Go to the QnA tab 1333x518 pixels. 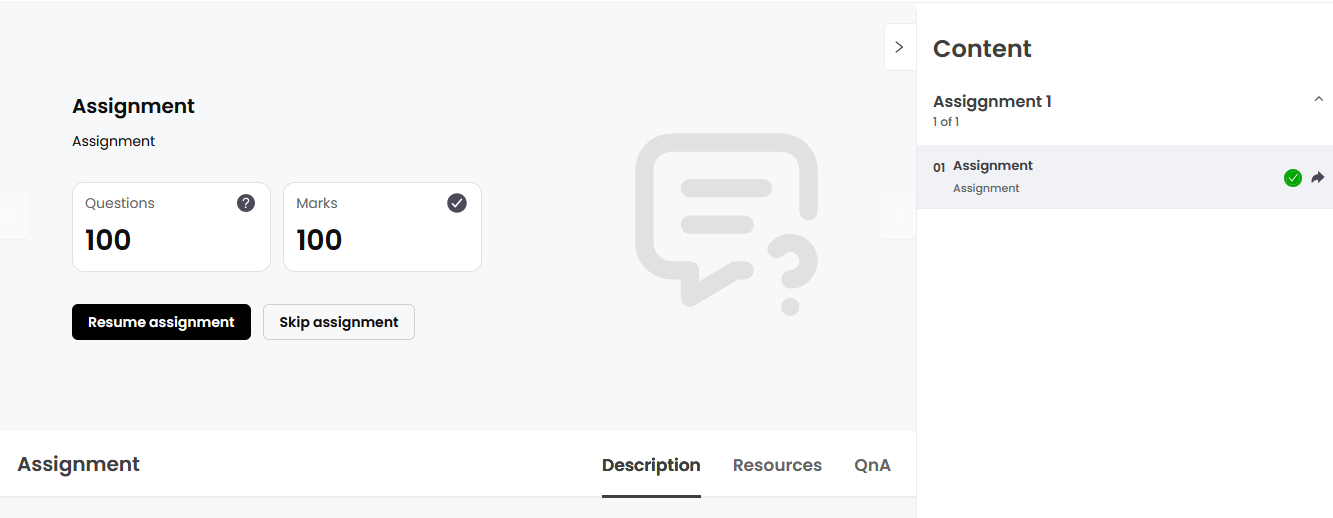click(872, 465)
